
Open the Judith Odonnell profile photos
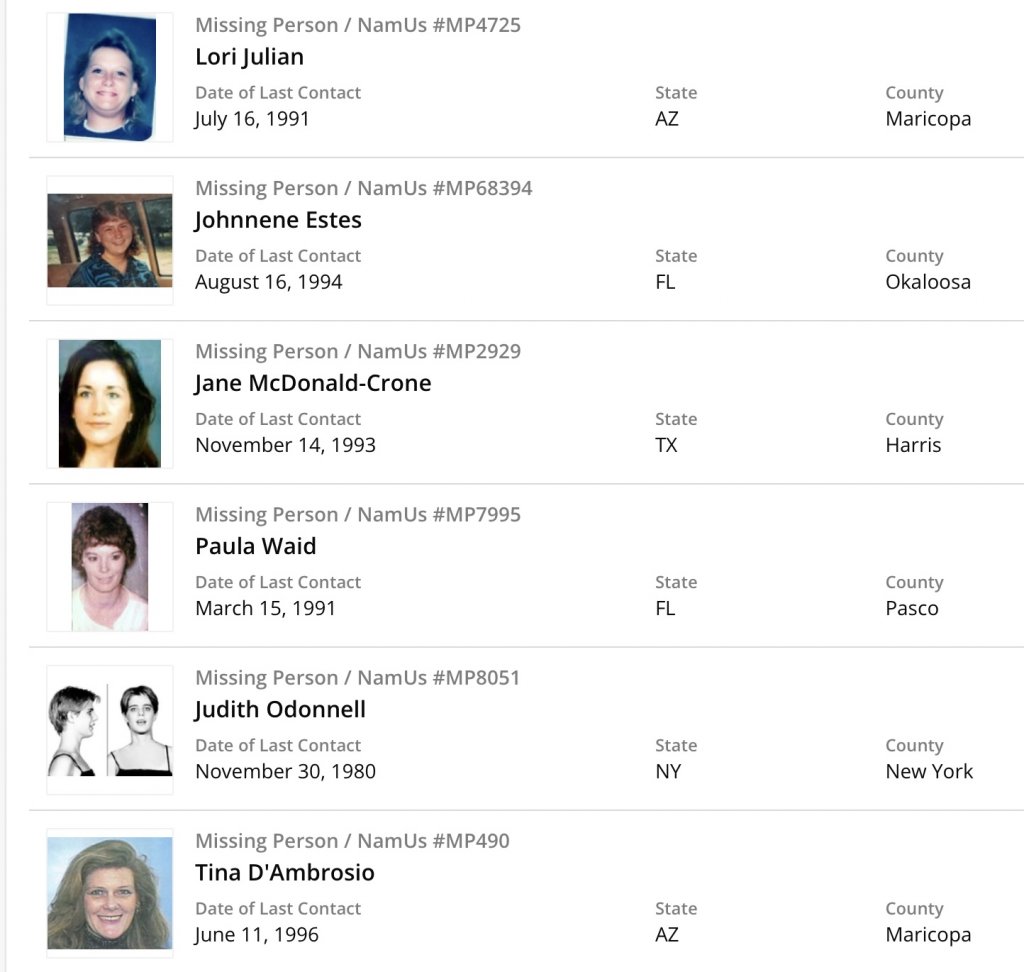110,730
